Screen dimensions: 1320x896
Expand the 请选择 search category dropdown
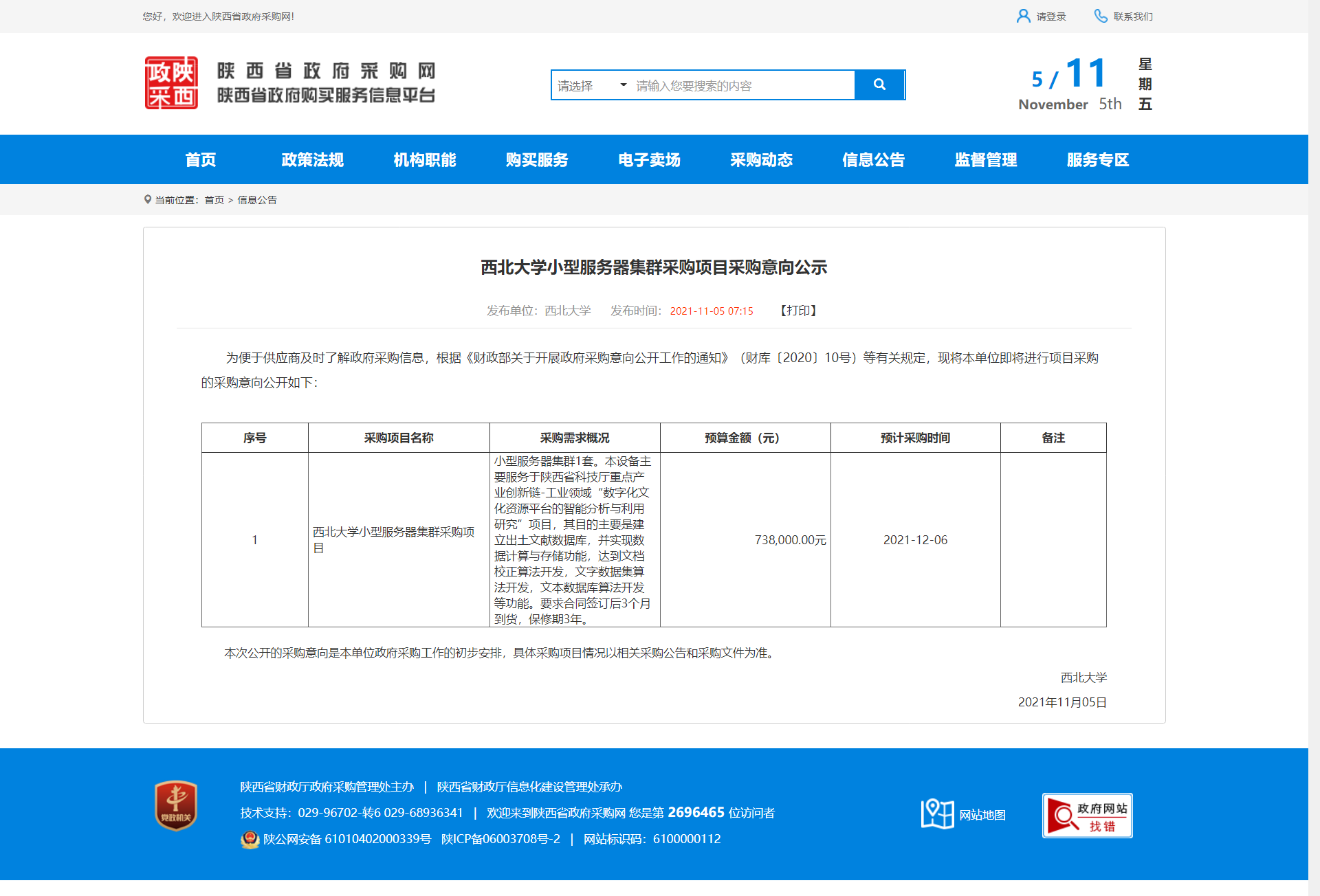pos(591,85)
